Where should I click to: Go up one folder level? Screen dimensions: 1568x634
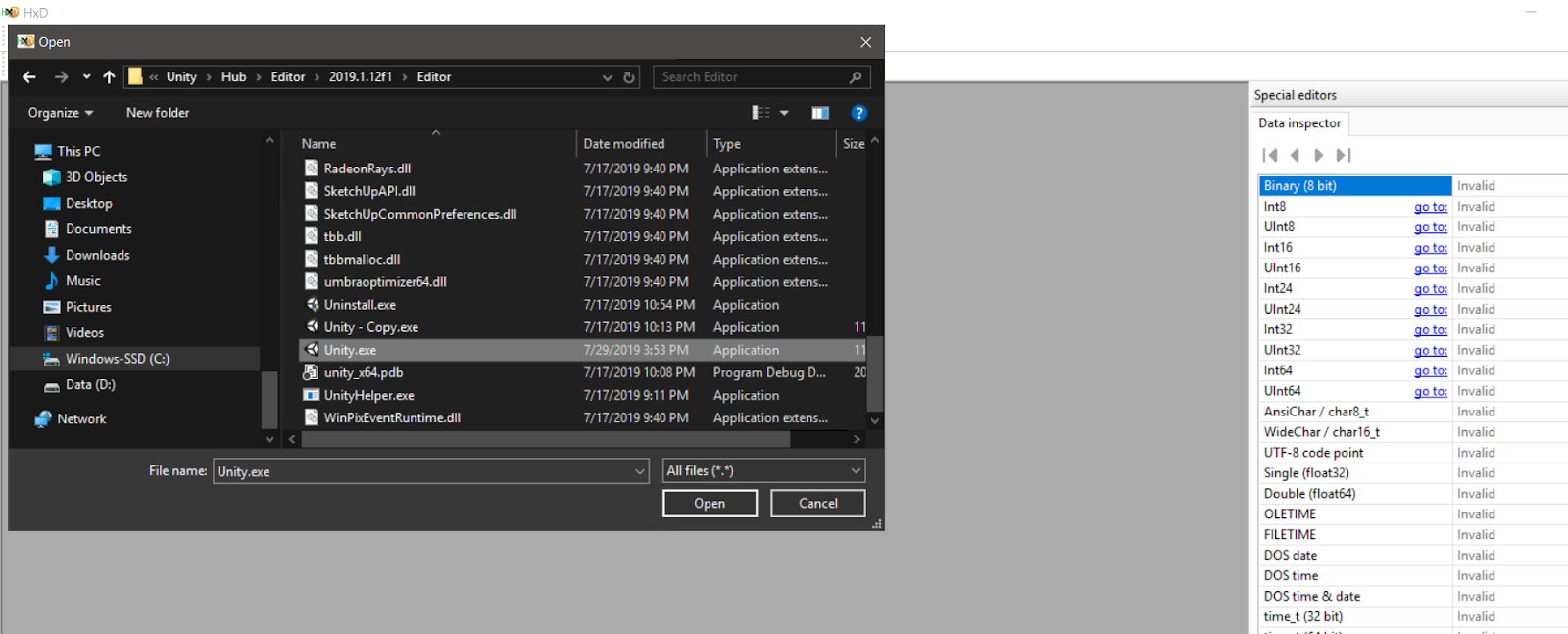pos(109,77)
